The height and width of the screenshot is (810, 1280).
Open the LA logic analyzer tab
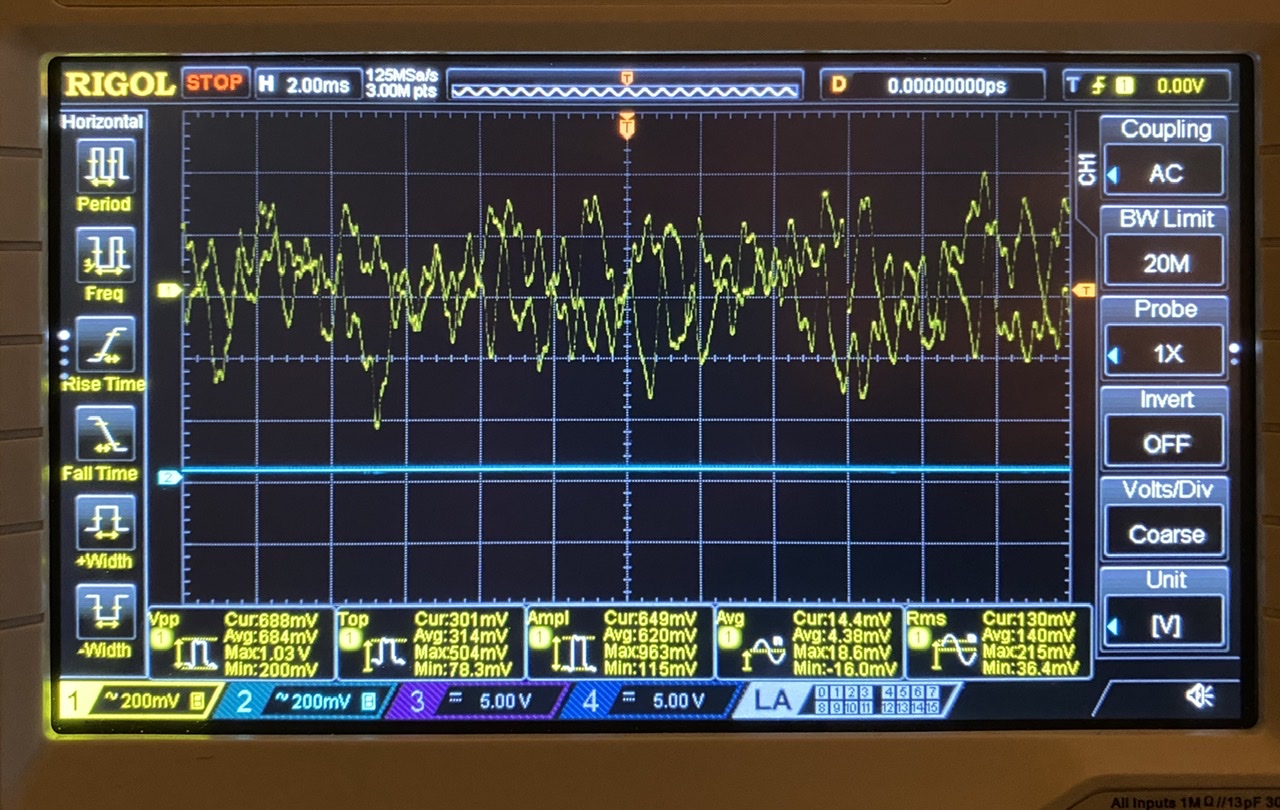(x=774, y=700)
